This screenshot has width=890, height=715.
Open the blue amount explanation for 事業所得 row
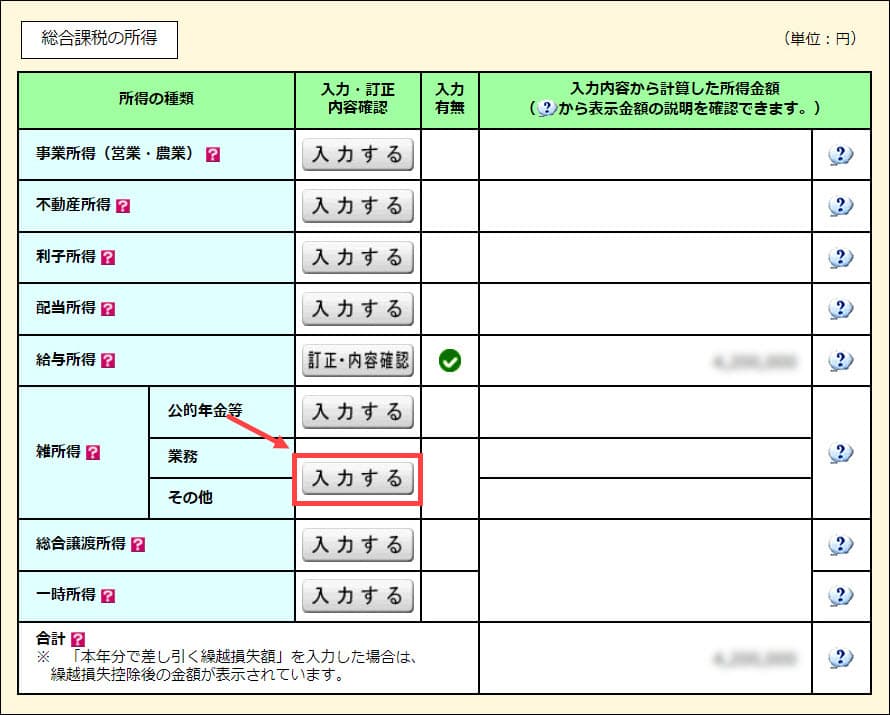coord(841,155)
